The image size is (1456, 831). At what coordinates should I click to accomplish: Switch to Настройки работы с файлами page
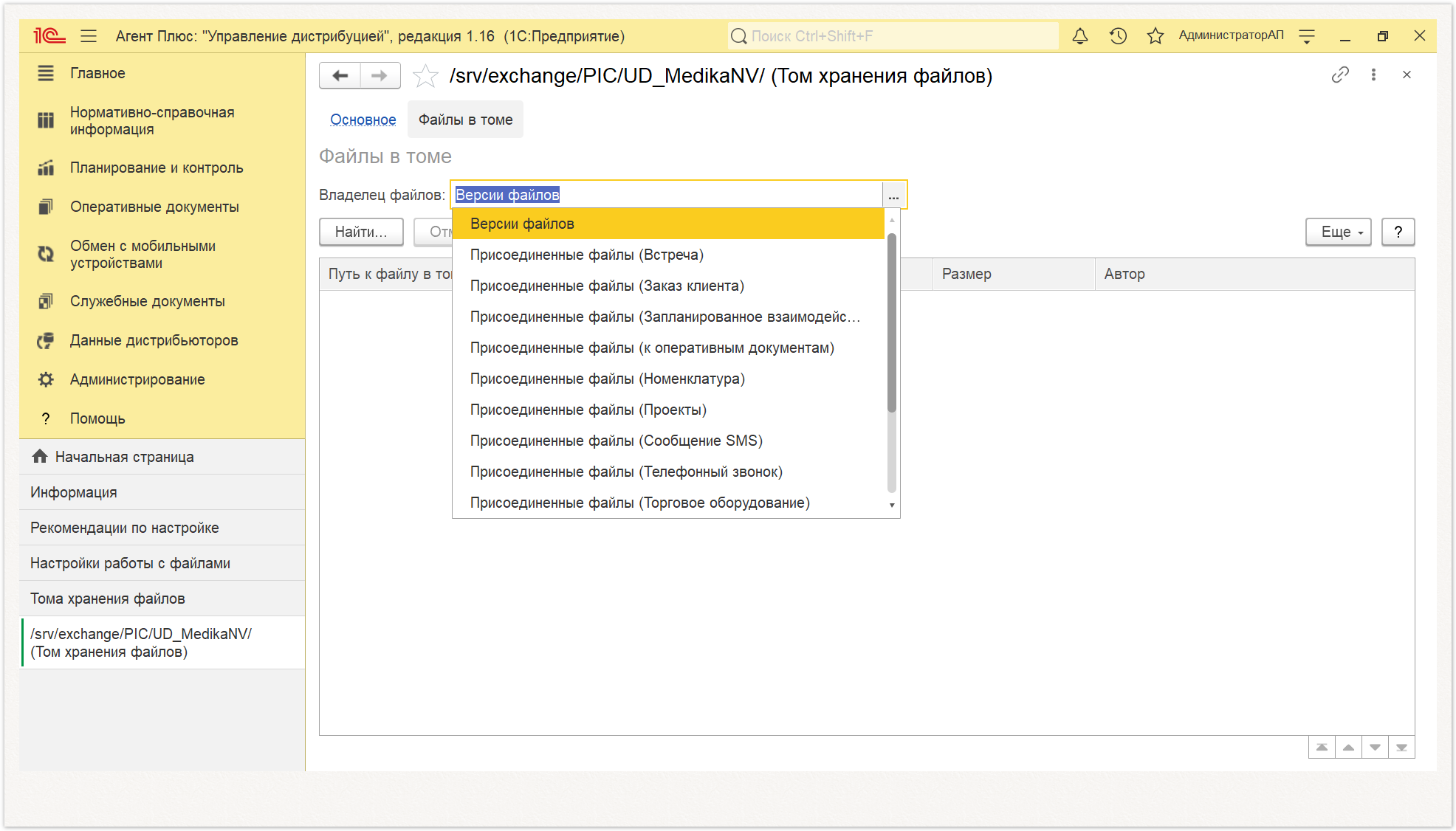point(162,563)
